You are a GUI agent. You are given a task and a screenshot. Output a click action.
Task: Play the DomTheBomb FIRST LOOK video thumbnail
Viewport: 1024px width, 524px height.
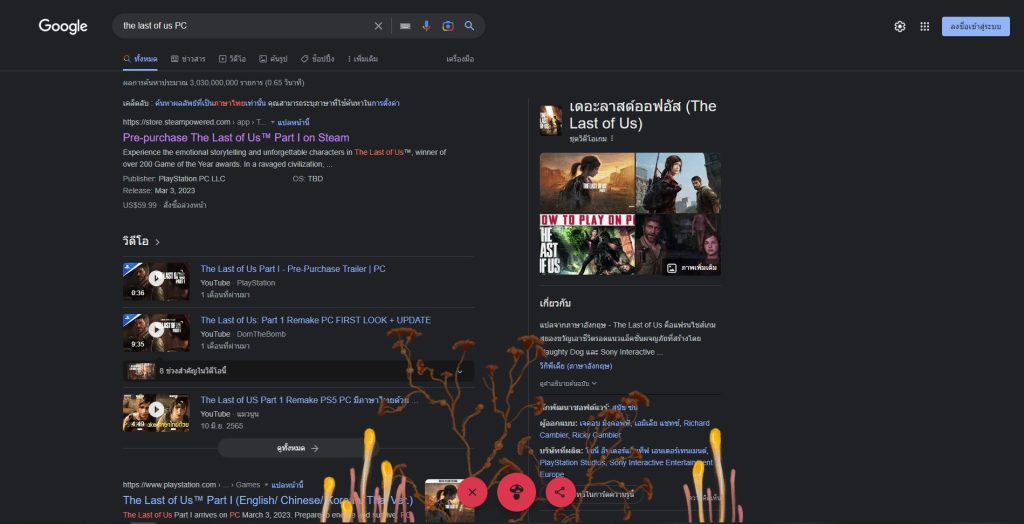tap(156, 333)
